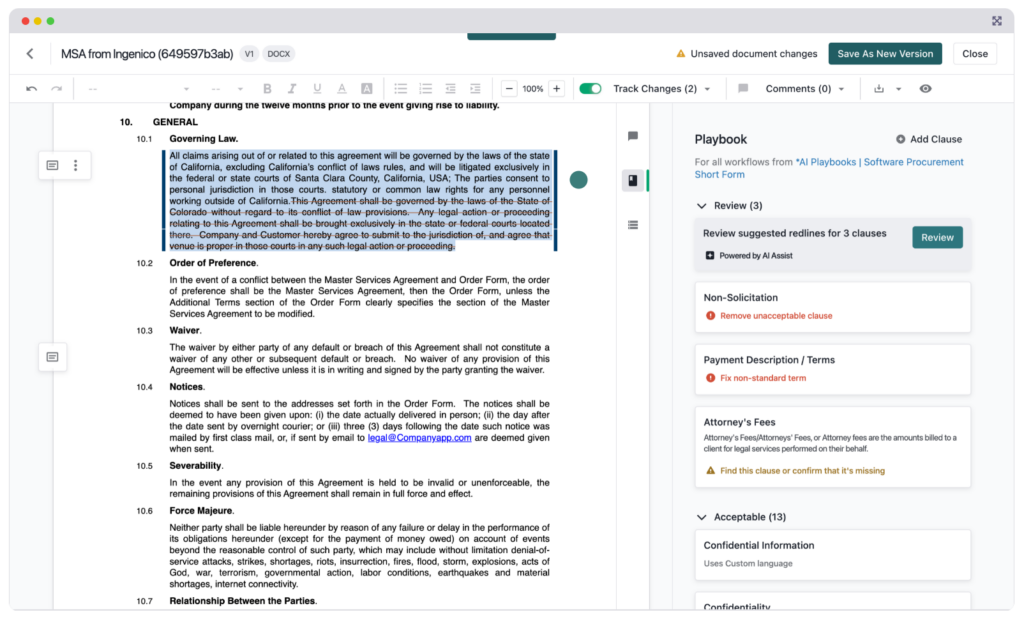Apply numbered list formatting
1024x617 pixels.
(x=426, y=89)
